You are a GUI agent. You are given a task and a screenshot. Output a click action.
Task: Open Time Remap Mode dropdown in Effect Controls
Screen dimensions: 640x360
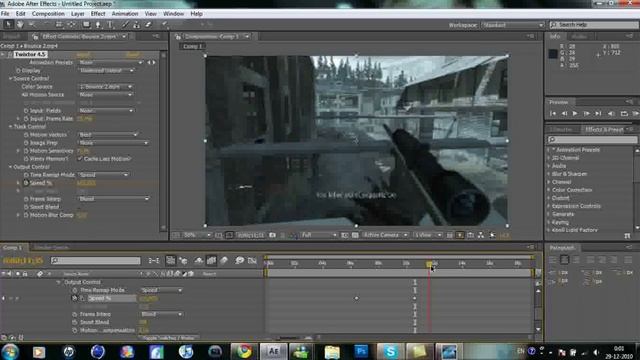pos(103,175)
